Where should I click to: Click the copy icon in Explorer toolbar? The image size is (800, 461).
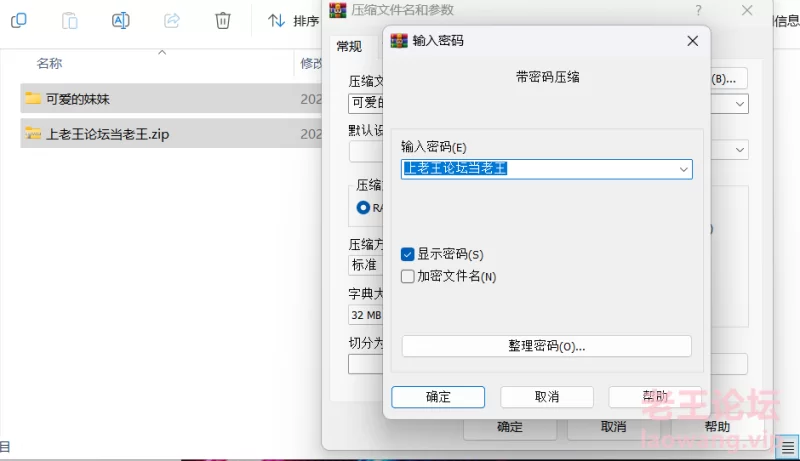point(19,20)
